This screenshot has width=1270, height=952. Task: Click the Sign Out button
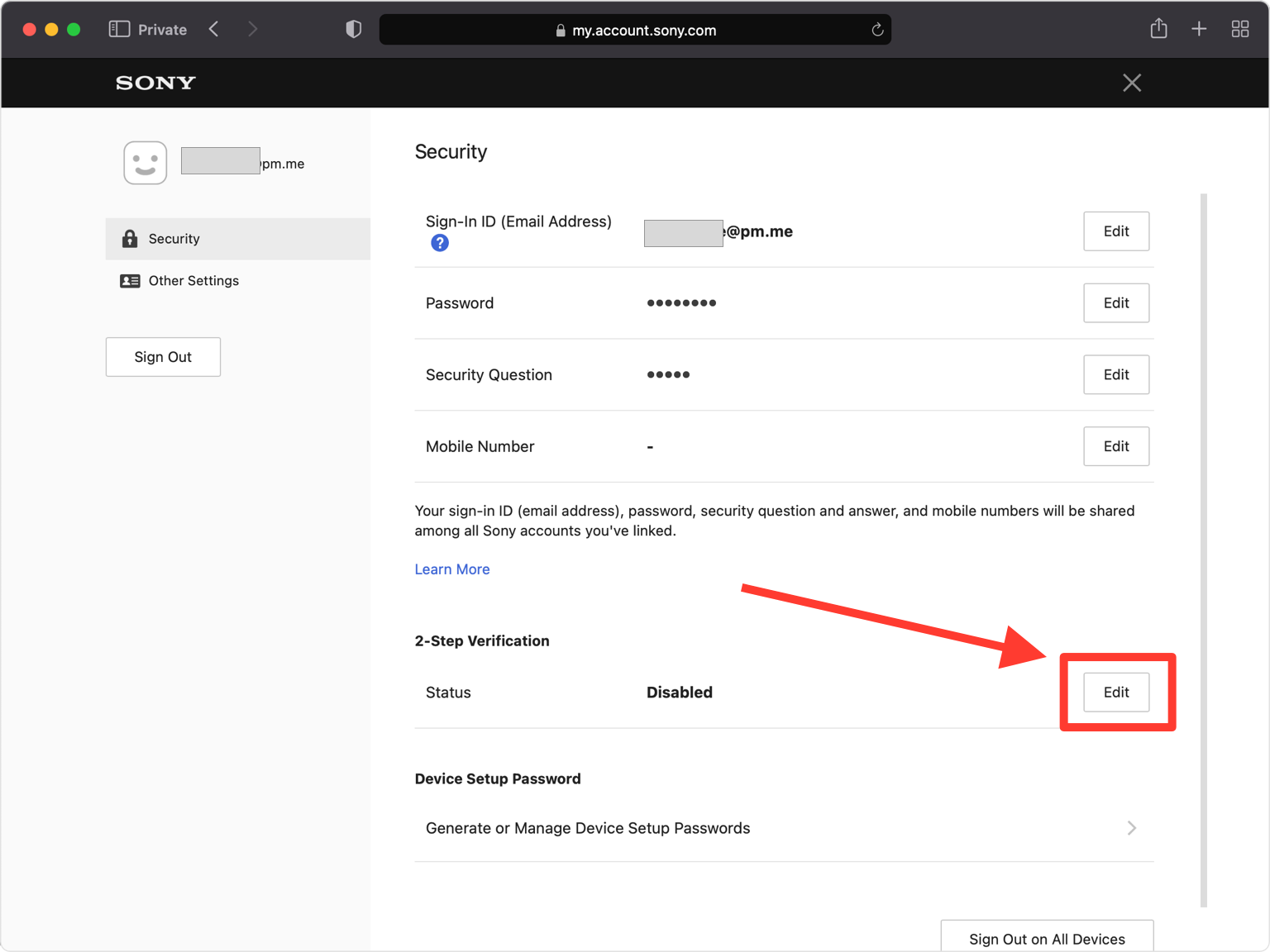click(x=163, y=357)
